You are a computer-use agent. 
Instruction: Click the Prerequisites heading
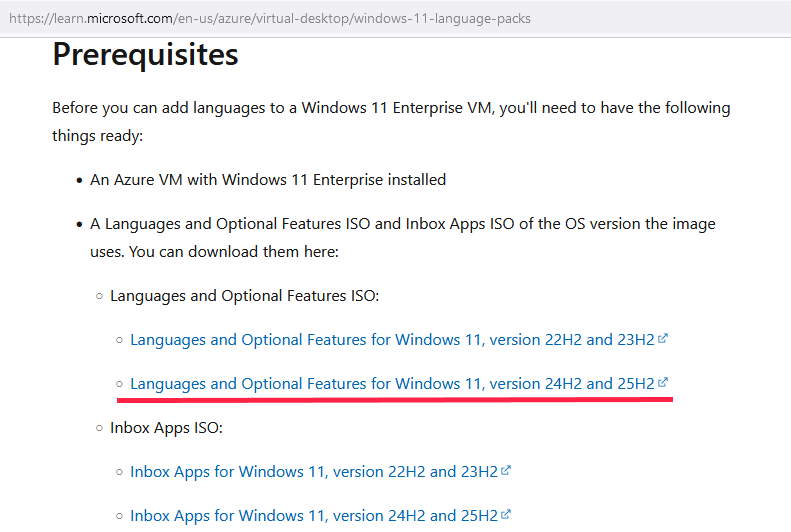click(x=145, y=54)
